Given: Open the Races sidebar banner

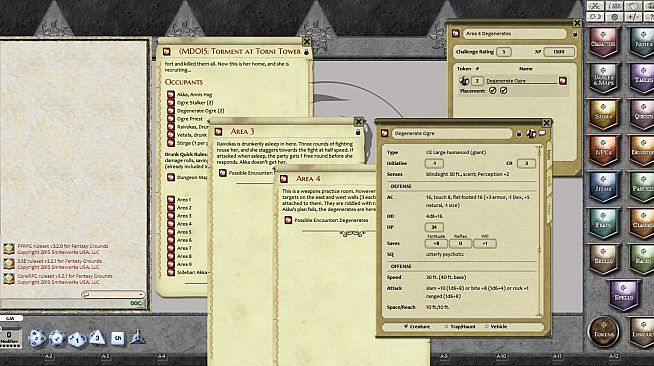Looking at the screenshot, I should pos(642,259).
